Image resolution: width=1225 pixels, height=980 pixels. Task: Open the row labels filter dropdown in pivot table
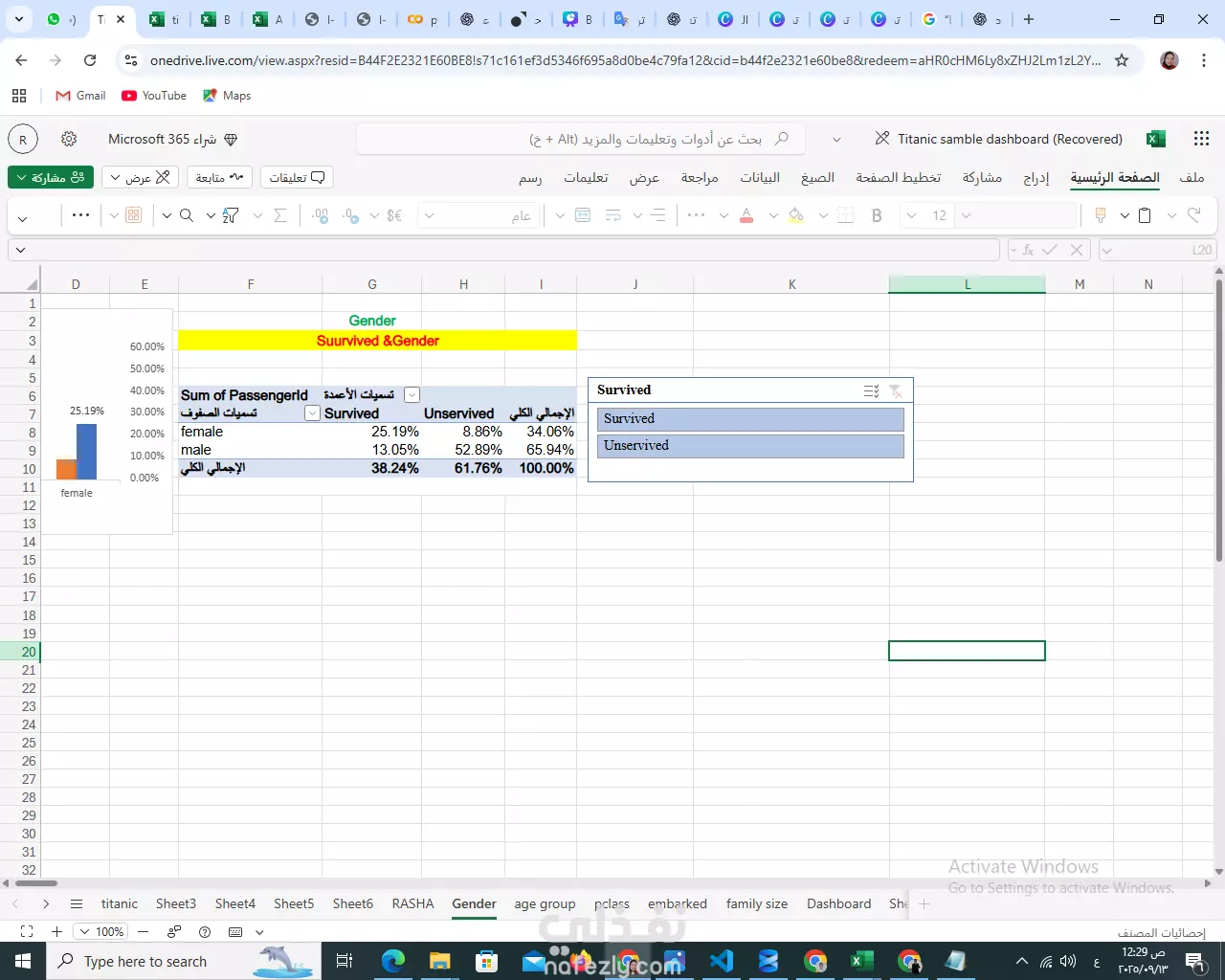(312, 412)
